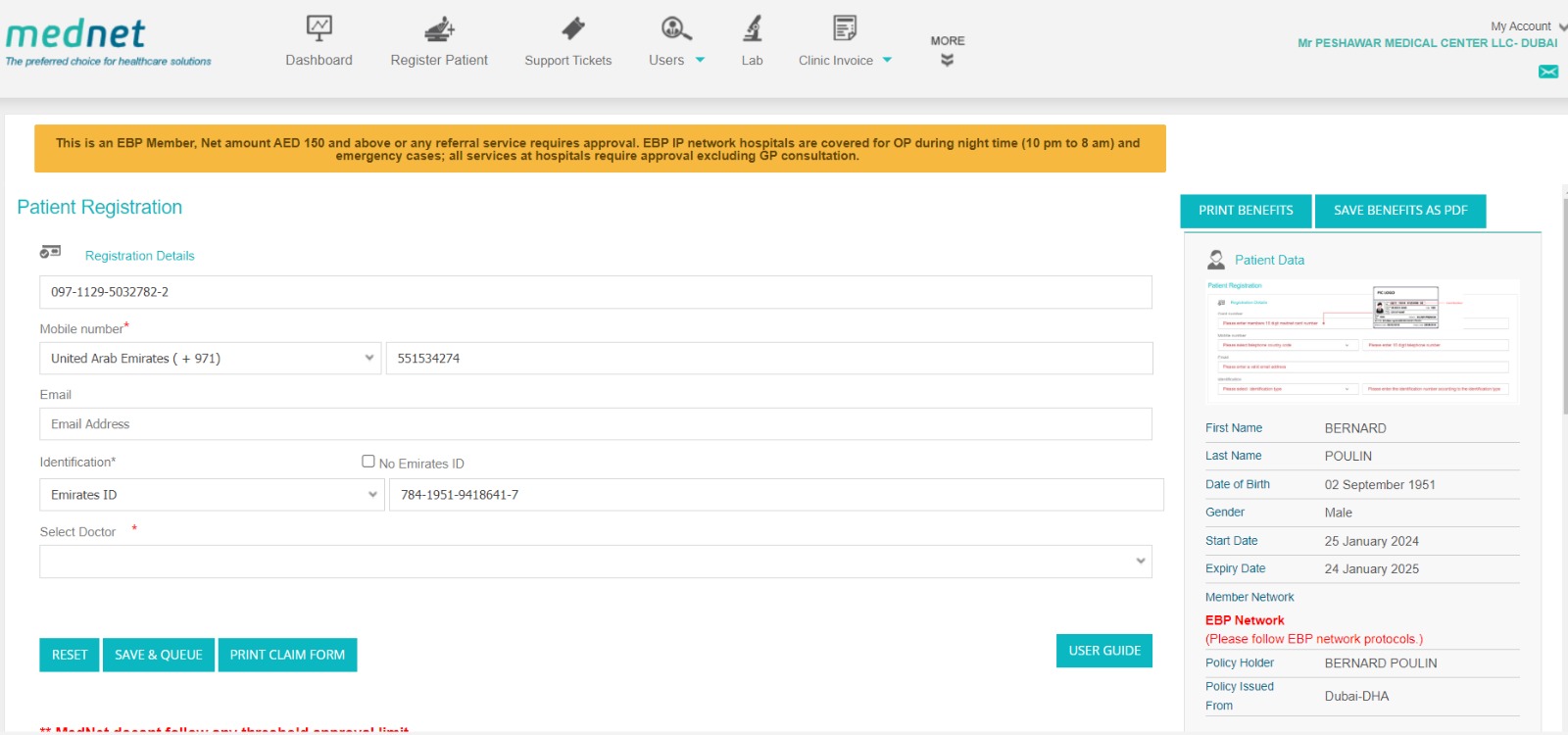Click the Patient Data person icon
The height and width of the screenshot is (735, 1568).
[x=1216, y=259]
